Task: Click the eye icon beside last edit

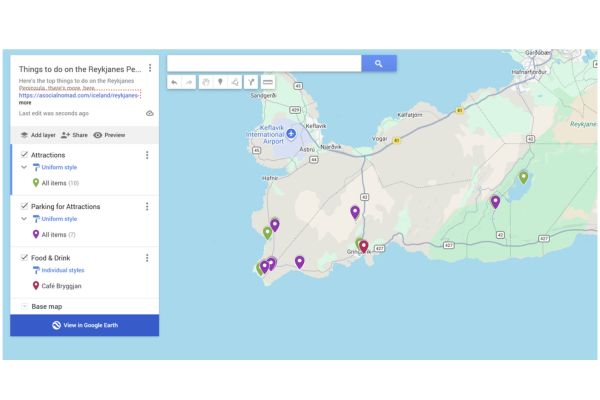Action: tap(150, 113)
